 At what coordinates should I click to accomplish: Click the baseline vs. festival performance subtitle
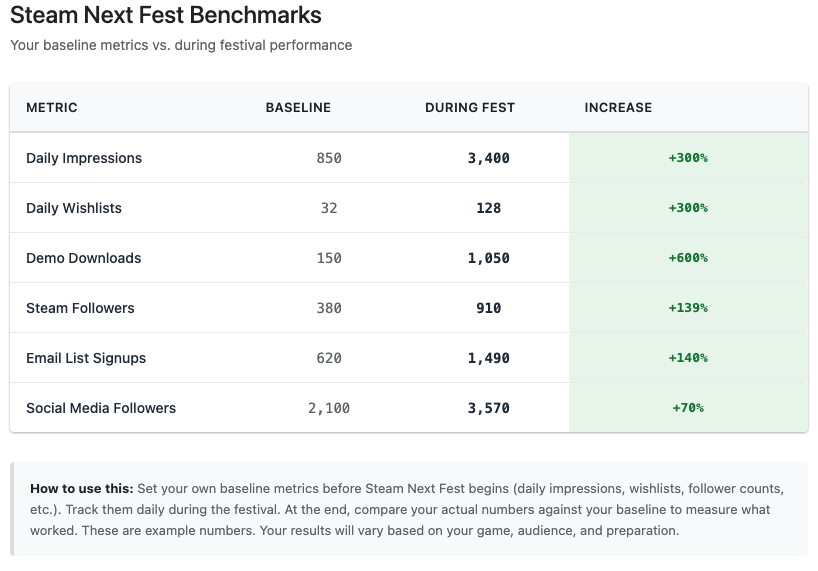click(x=181, y=45)
